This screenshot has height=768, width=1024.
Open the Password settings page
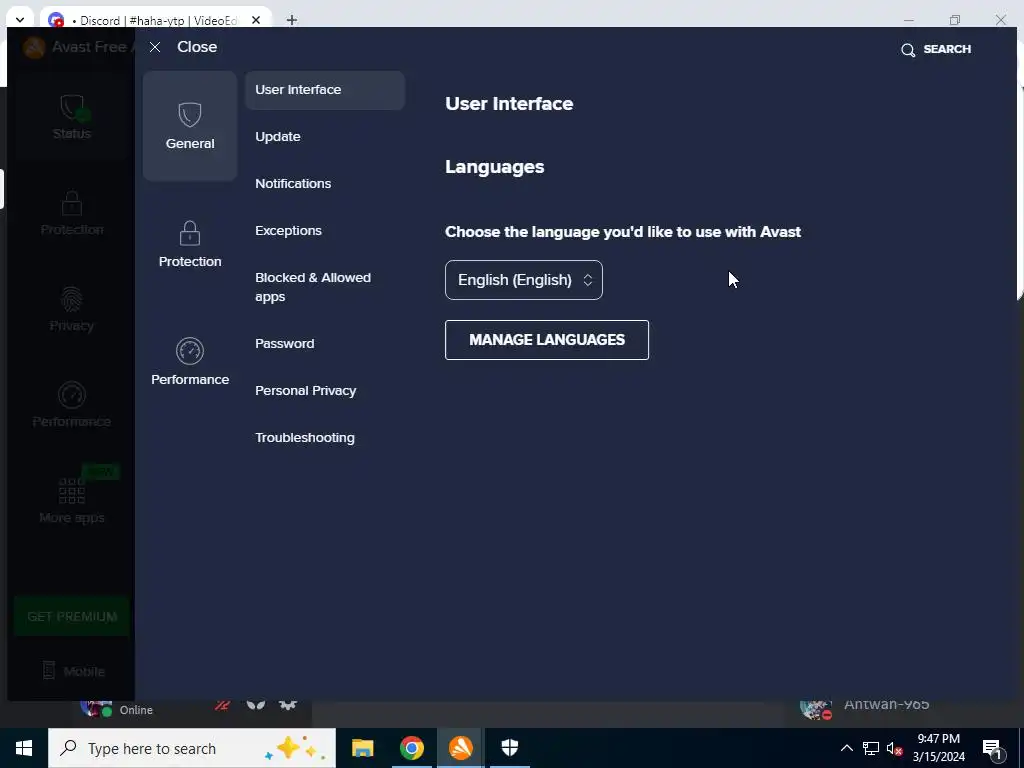tap(284, 344)
